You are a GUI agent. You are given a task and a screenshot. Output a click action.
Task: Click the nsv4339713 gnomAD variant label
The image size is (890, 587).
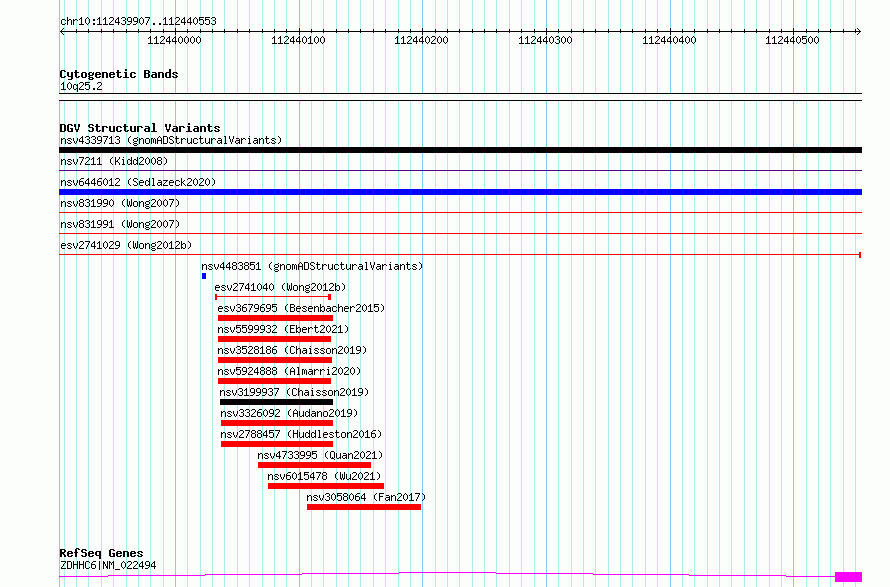[170, 140]
